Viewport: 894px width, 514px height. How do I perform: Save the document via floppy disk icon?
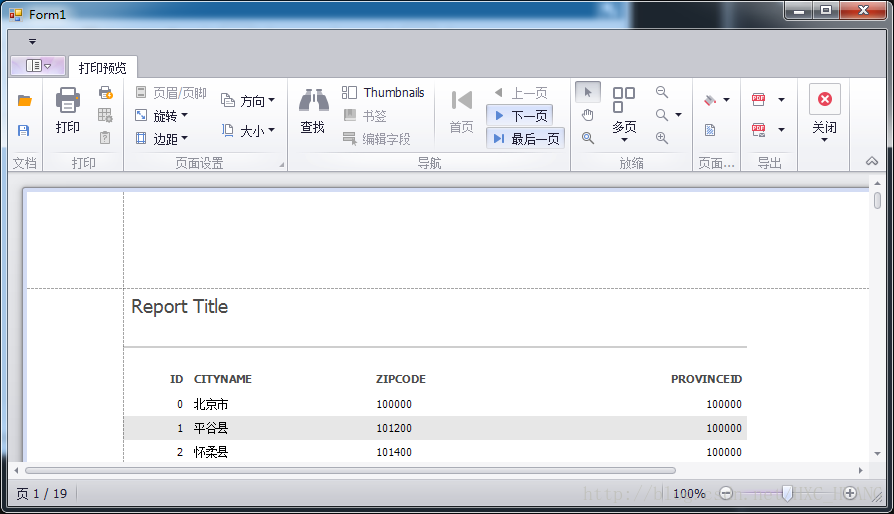point(23,130)
